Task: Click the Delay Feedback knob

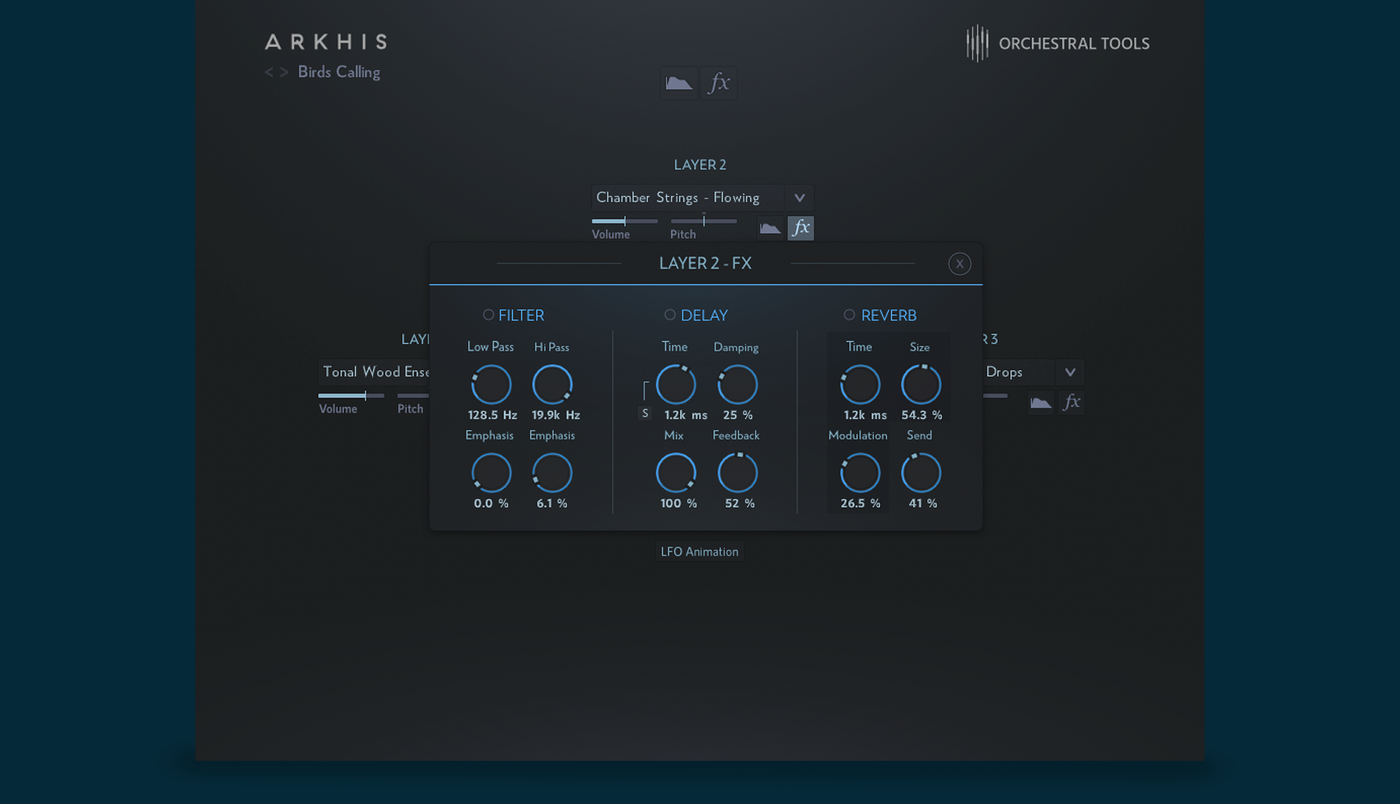Action: 738,473
